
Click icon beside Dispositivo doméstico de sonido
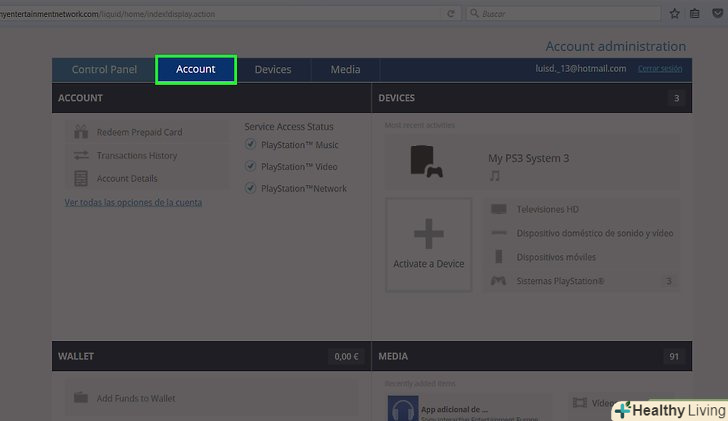pyautogui.click(x=499, y=233)
